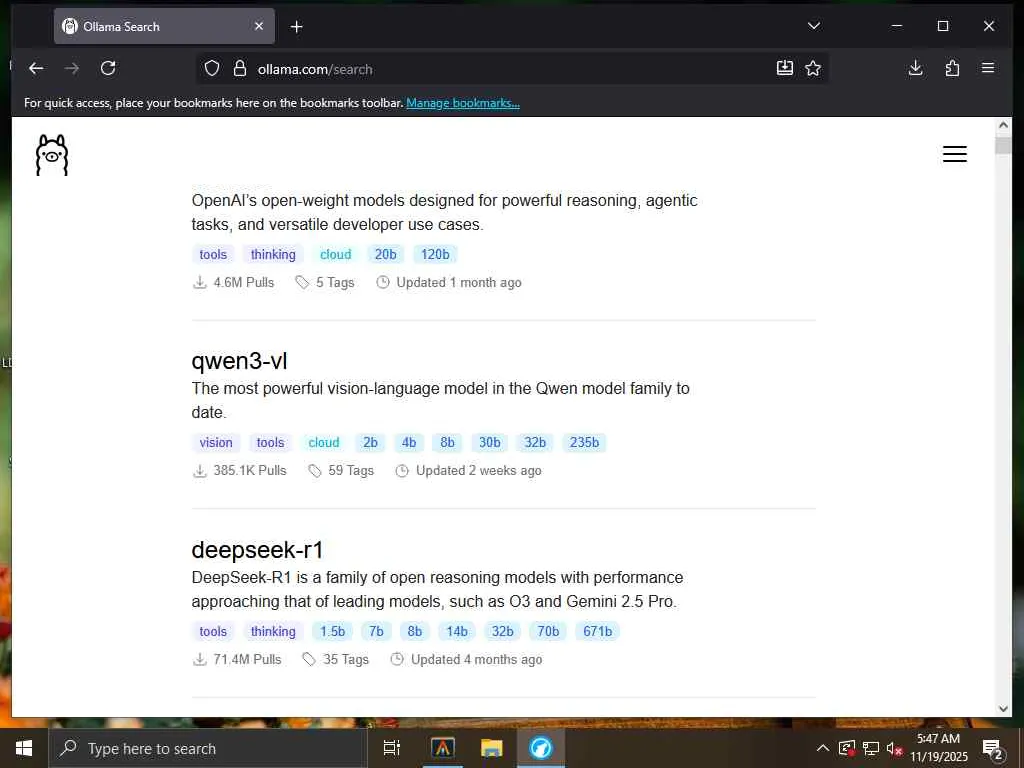Viewport: 1024px width, 768px height.
Task: Open tracking protection shield icon
Action: [x=212, y=69]
